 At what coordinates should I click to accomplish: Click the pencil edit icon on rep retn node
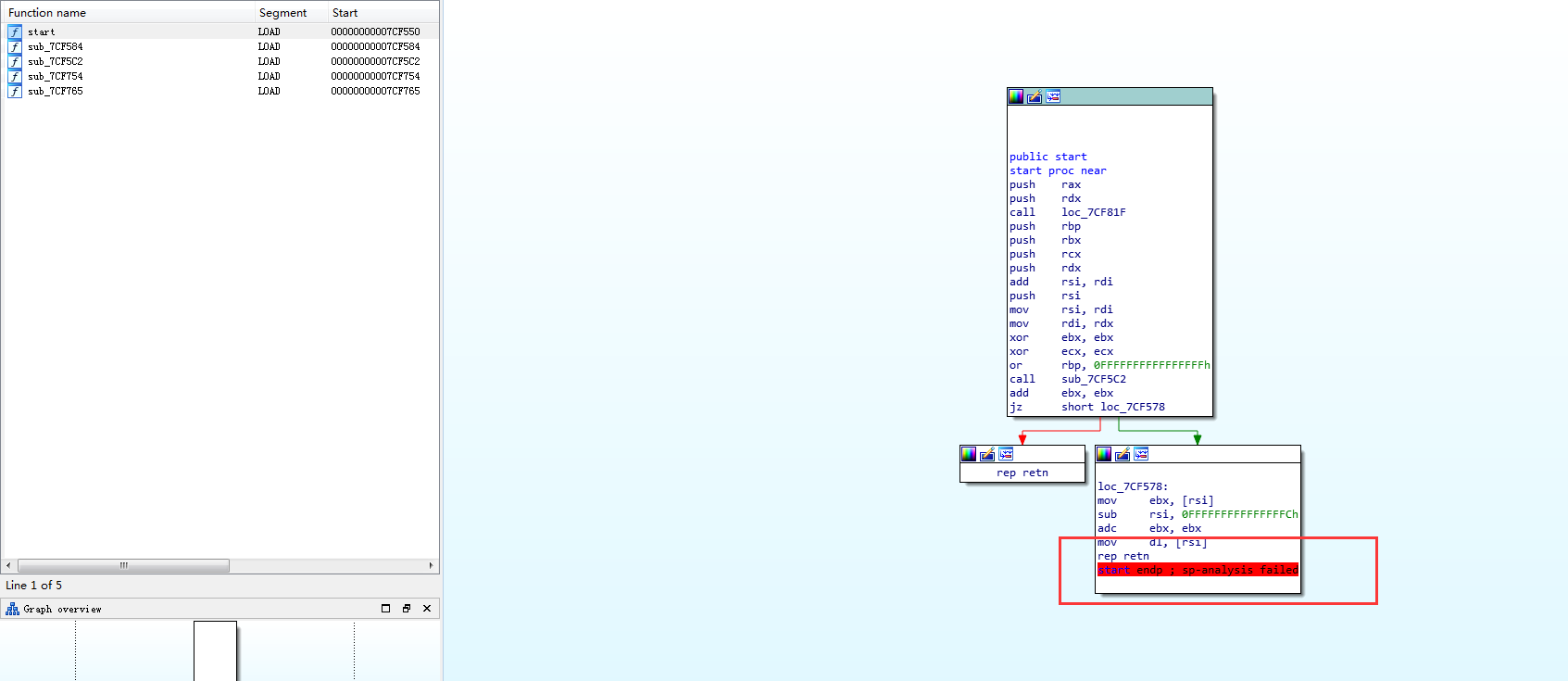coord(987,454)
